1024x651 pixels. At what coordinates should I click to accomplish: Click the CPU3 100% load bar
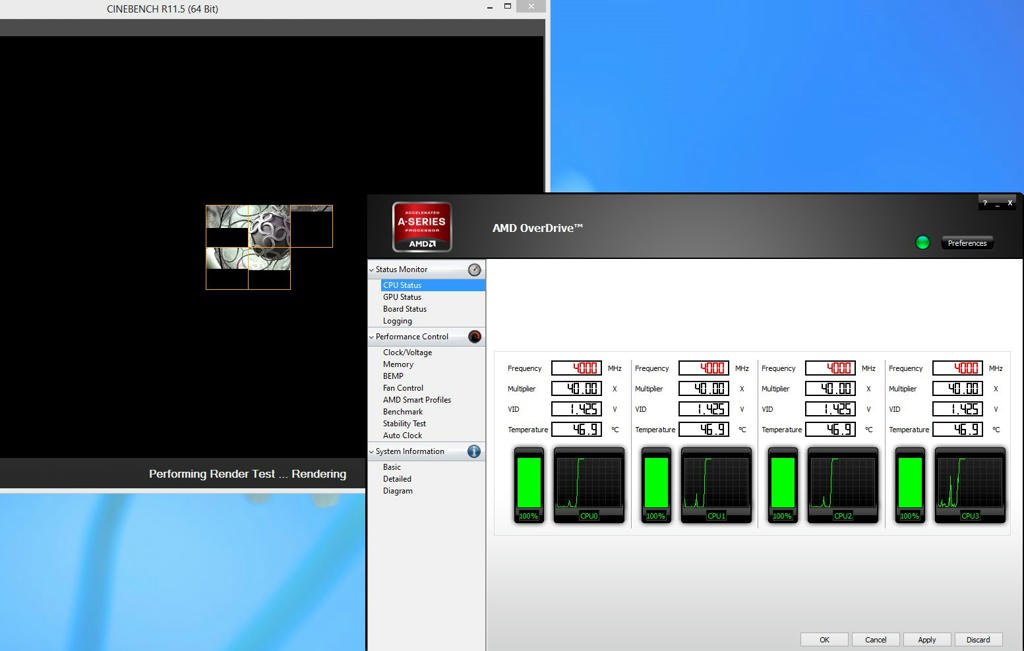click(x=910, y=484)
